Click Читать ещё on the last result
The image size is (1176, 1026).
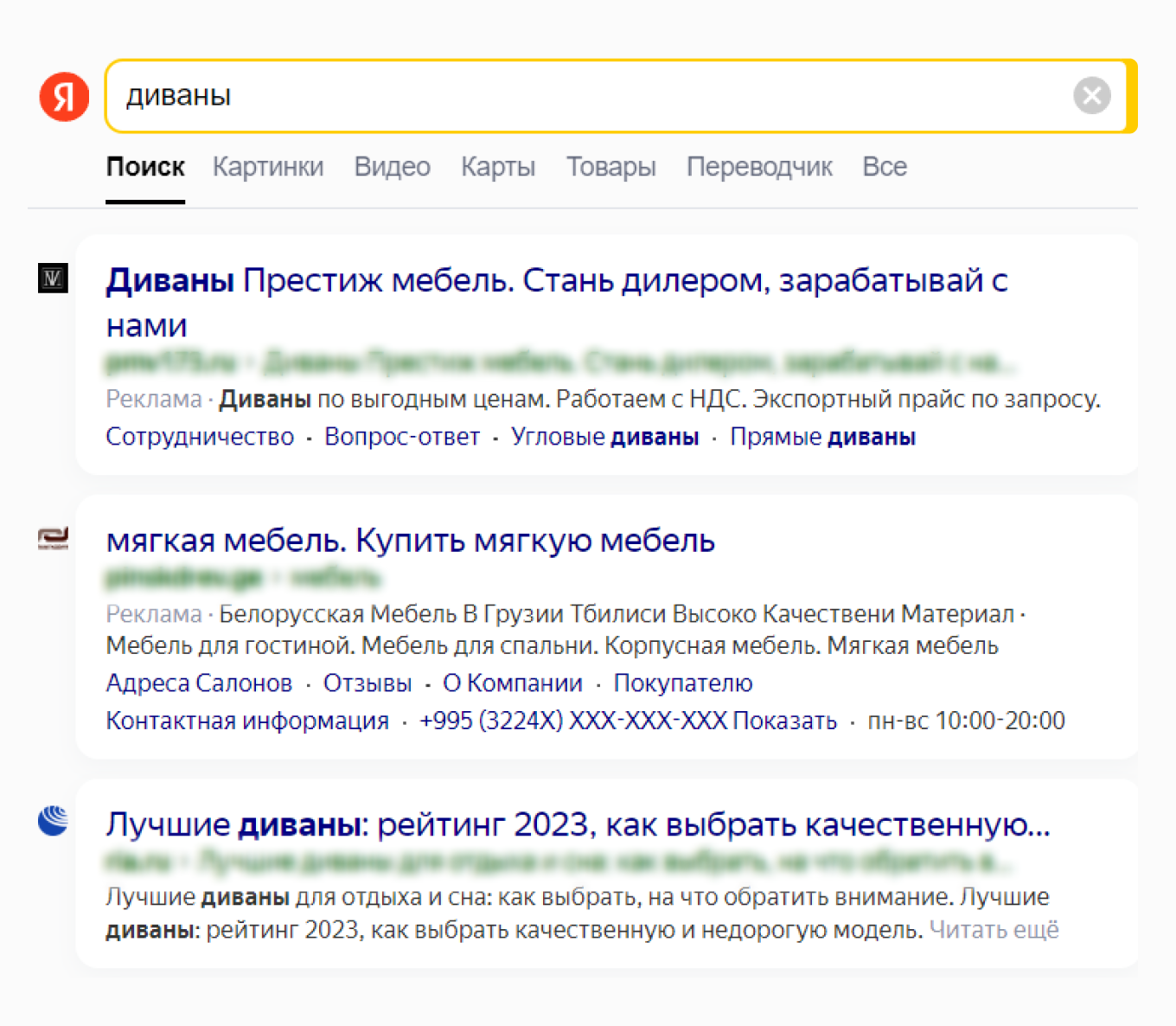click(x=993, y=930)
